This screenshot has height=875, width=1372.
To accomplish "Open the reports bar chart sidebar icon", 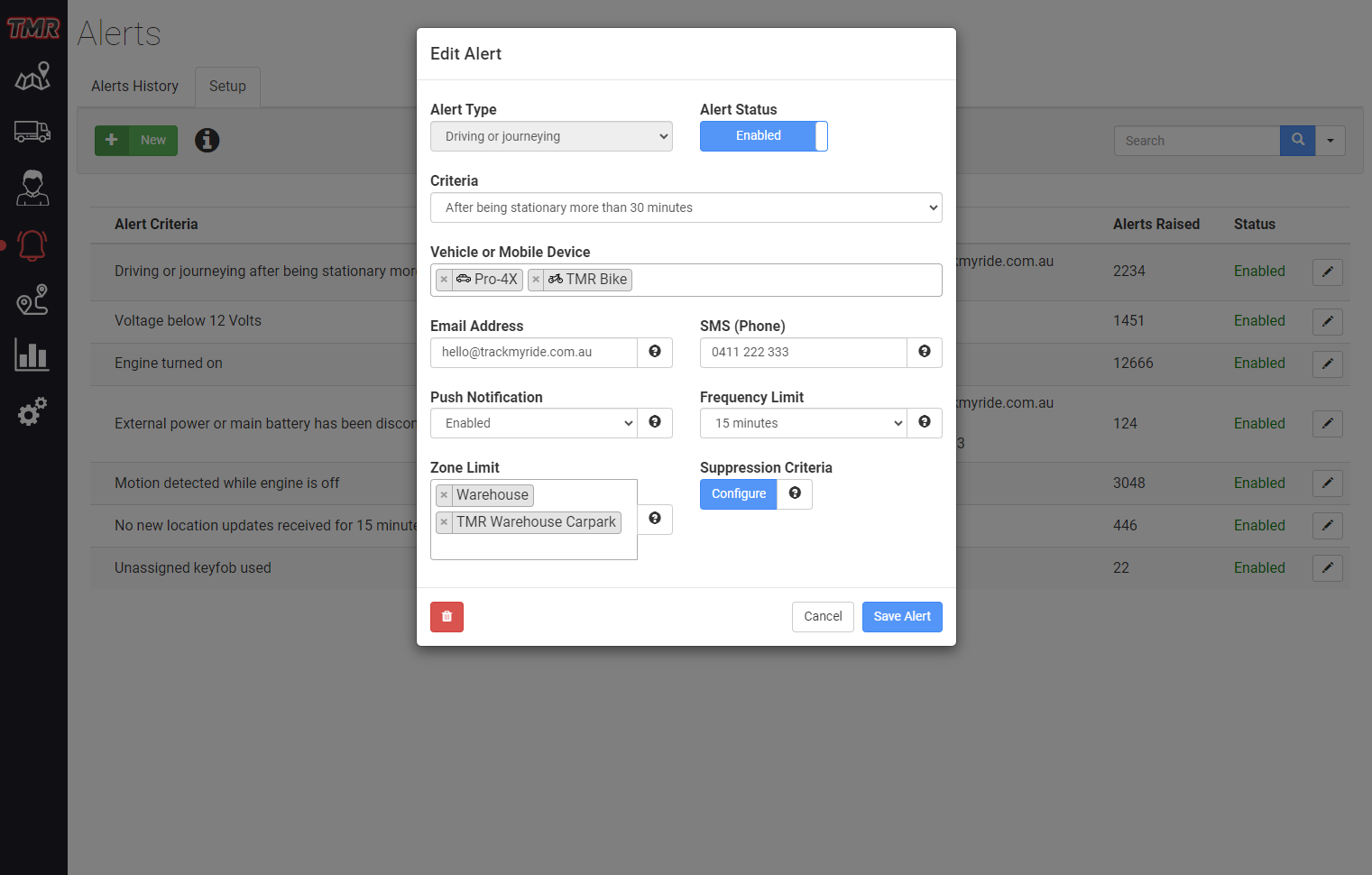I will [x=32, y=355].
